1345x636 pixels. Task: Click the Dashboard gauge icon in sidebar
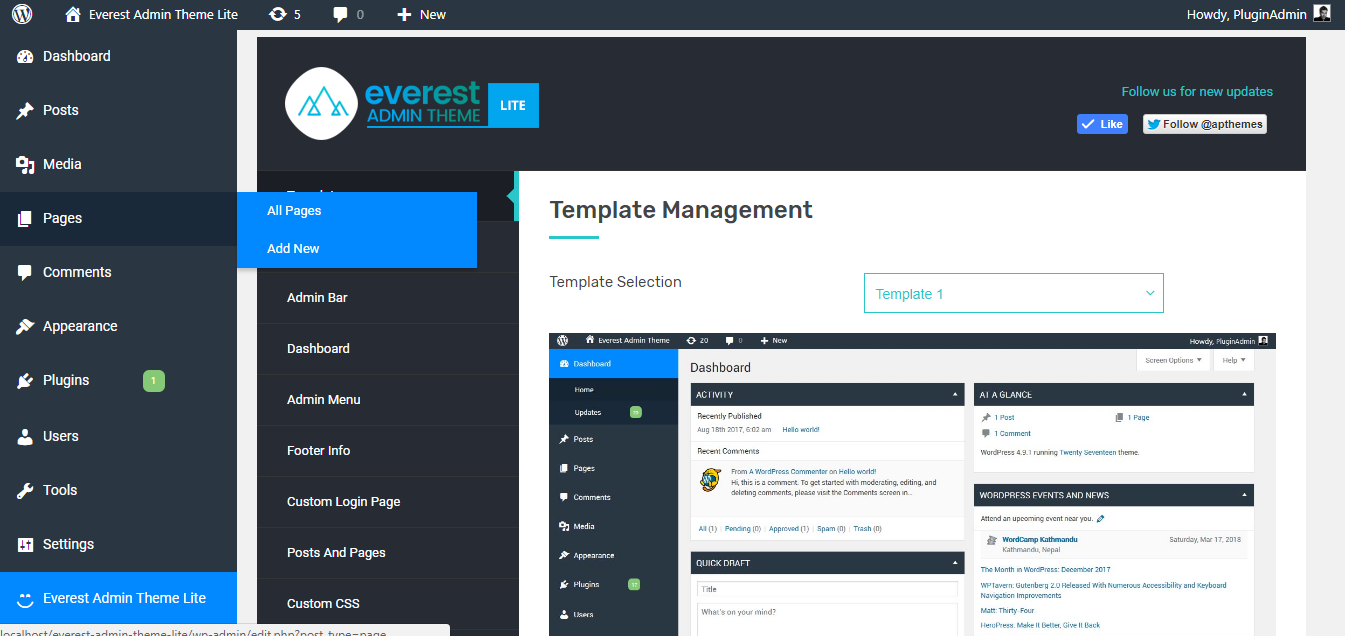(25, 56)
